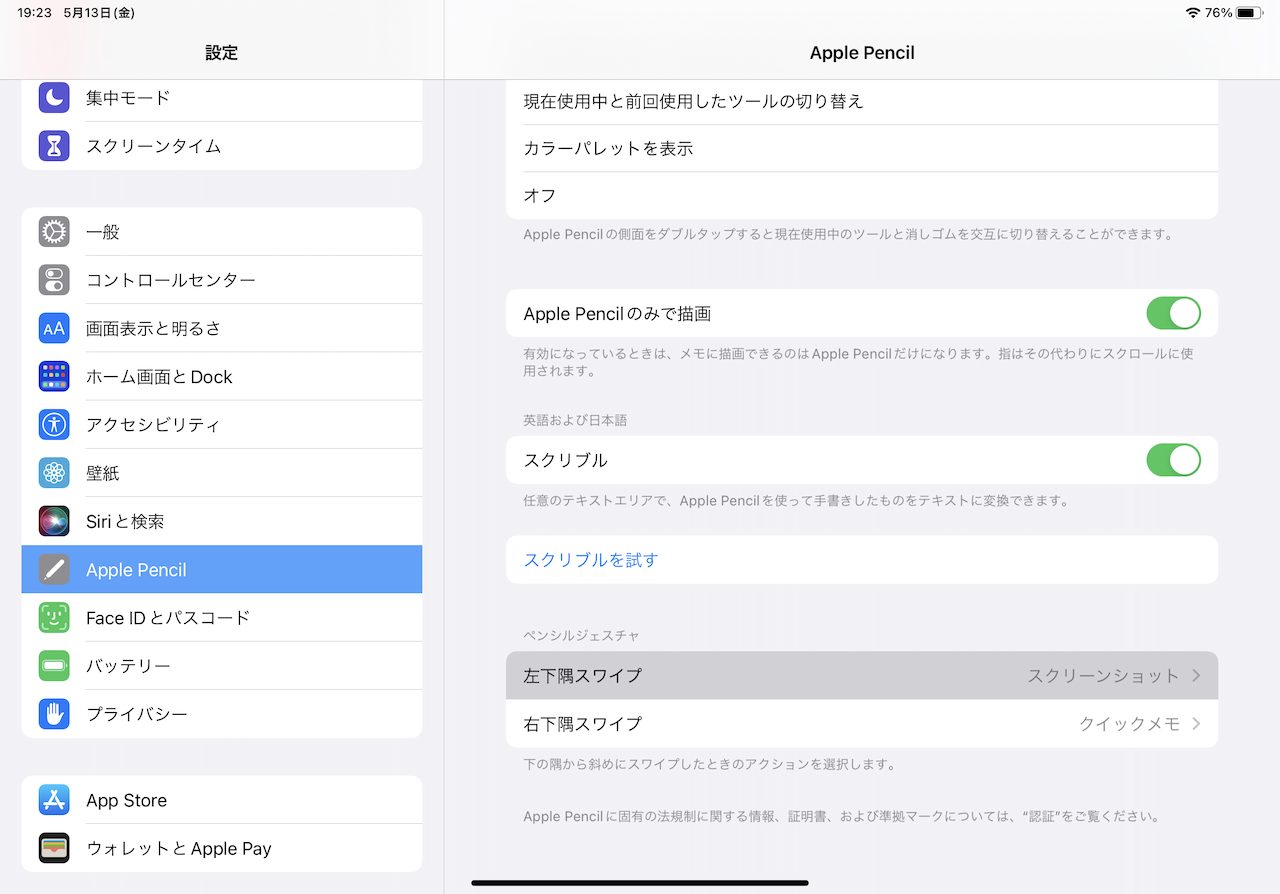Tap the ウォレットとApple Pay wallet icon

click(54, 848)
